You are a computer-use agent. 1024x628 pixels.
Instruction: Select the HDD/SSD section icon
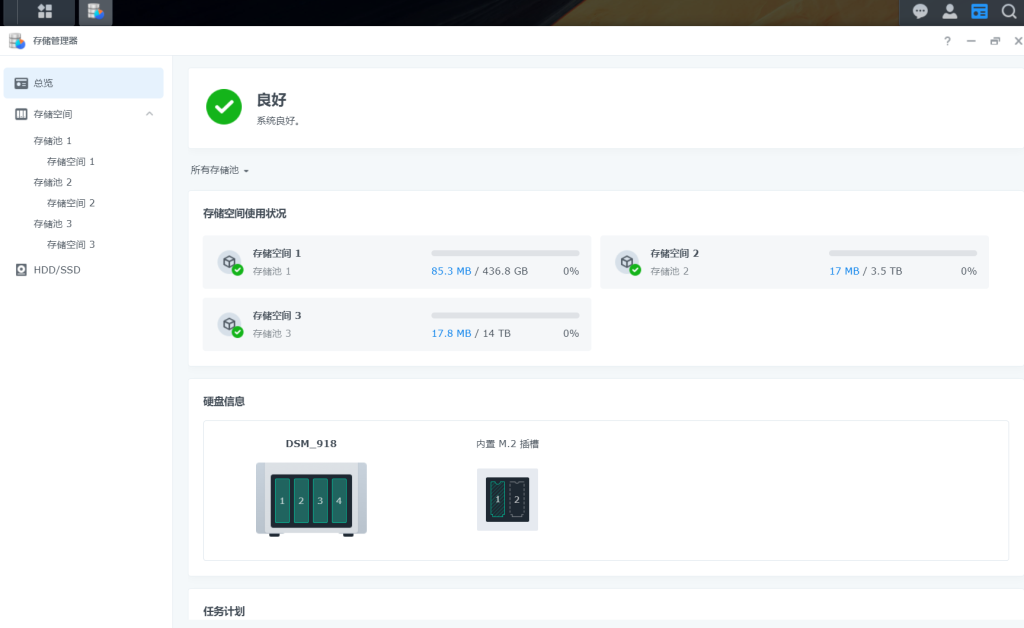[21, 269]
